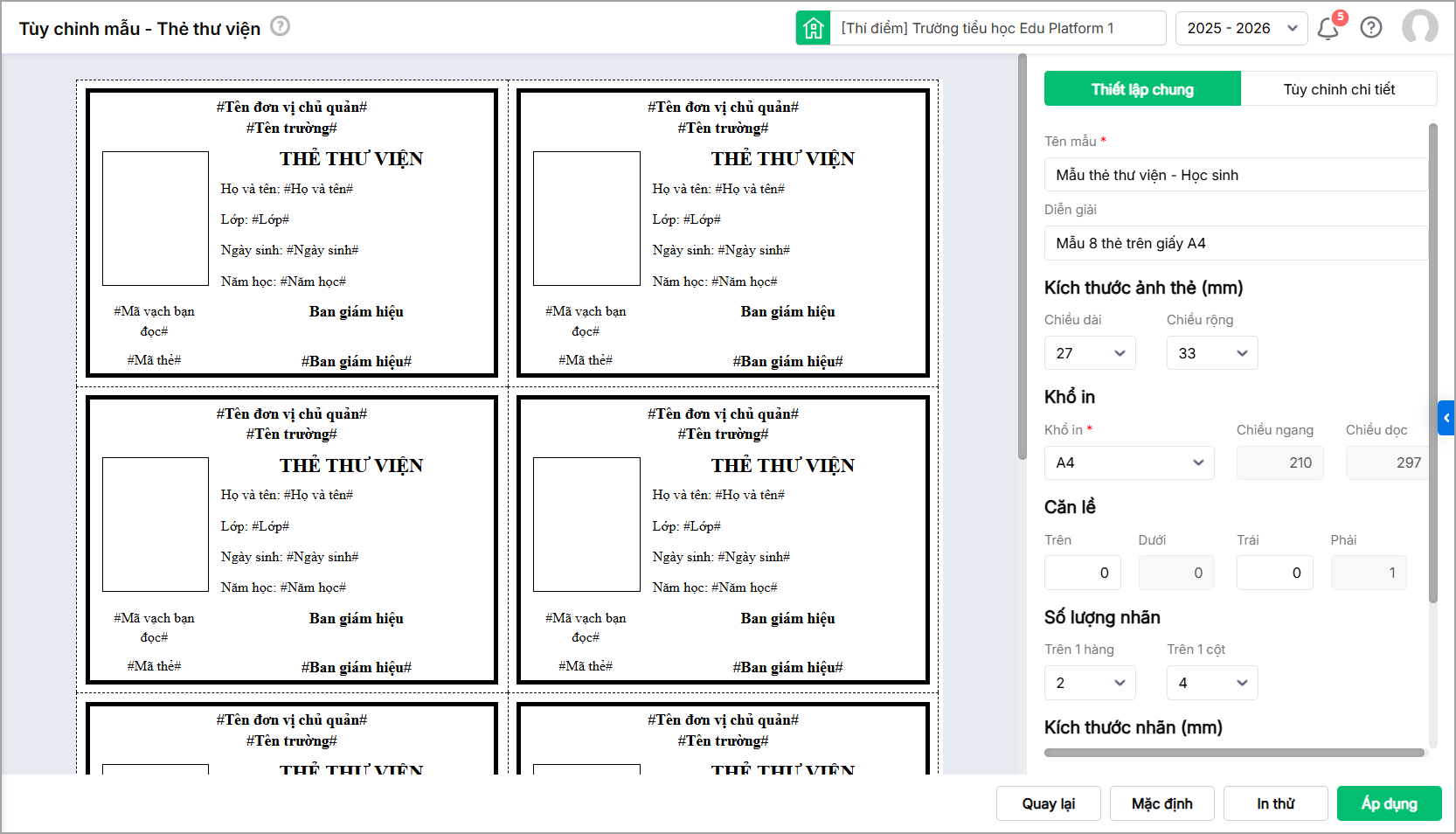Click the green school home icon

point(813,28)
